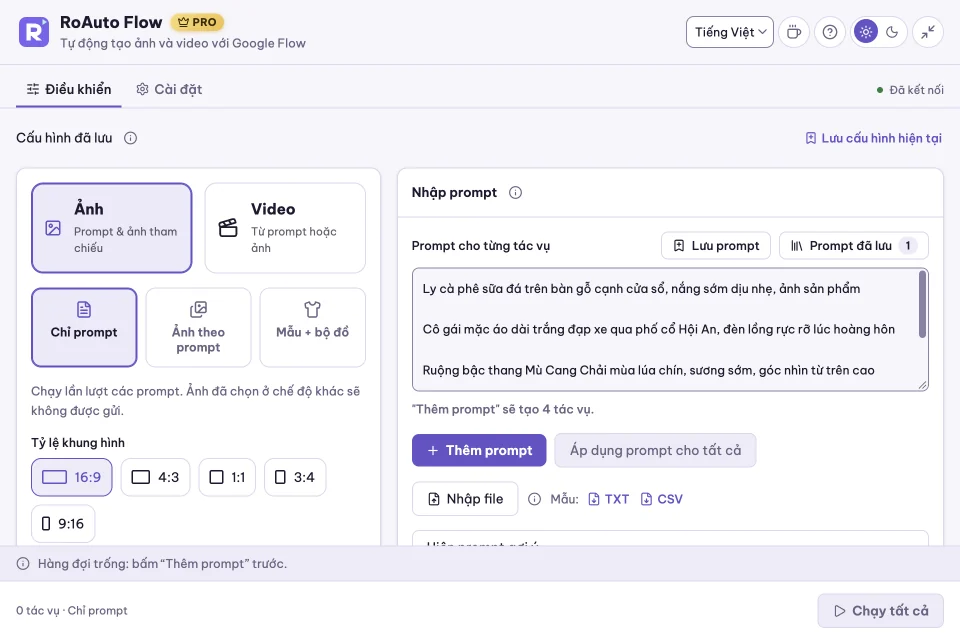This screenshot has width=960, height=640.
Task: Click info icon beside Cấu hình đã lưu
Action: (x=130, y=138)
